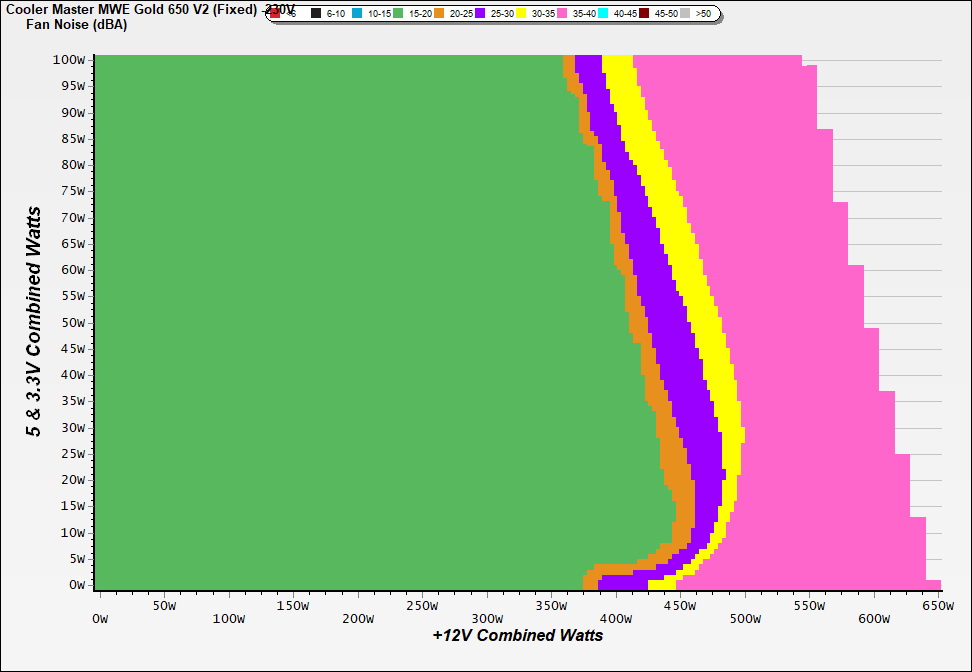
Task: Select the pink 35-40 legend swatch
Action: [x=563, y=14]
